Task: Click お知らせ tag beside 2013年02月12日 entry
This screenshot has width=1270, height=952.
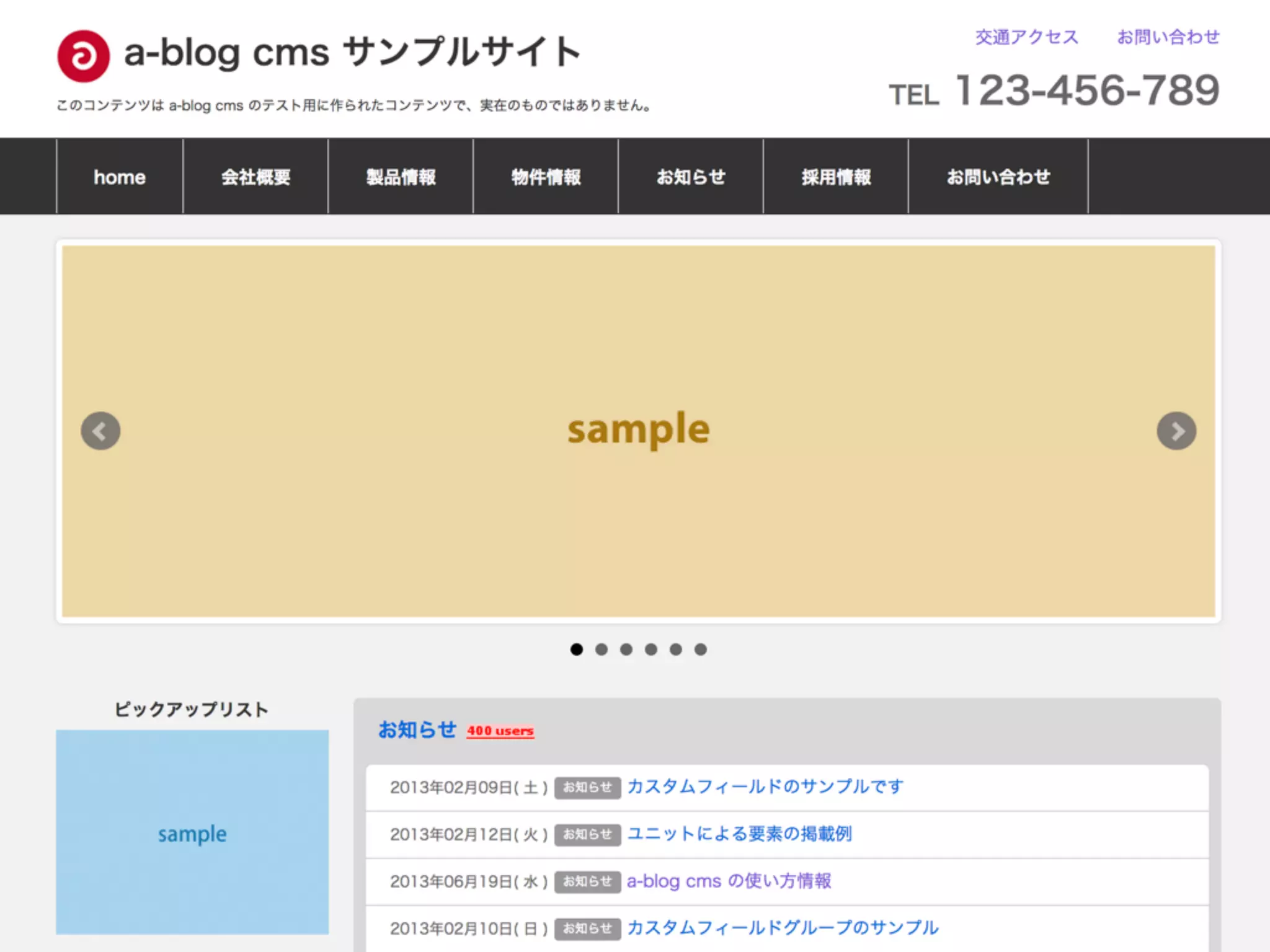Action: point(587,834)
